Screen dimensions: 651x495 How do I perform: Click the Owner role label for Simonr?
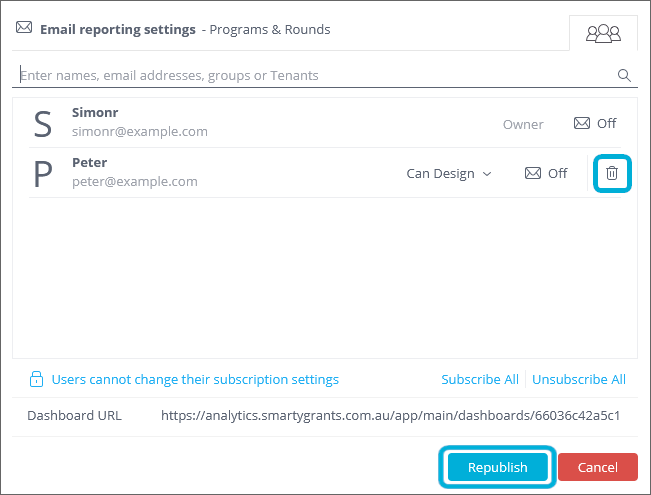(x=523, y=124)
